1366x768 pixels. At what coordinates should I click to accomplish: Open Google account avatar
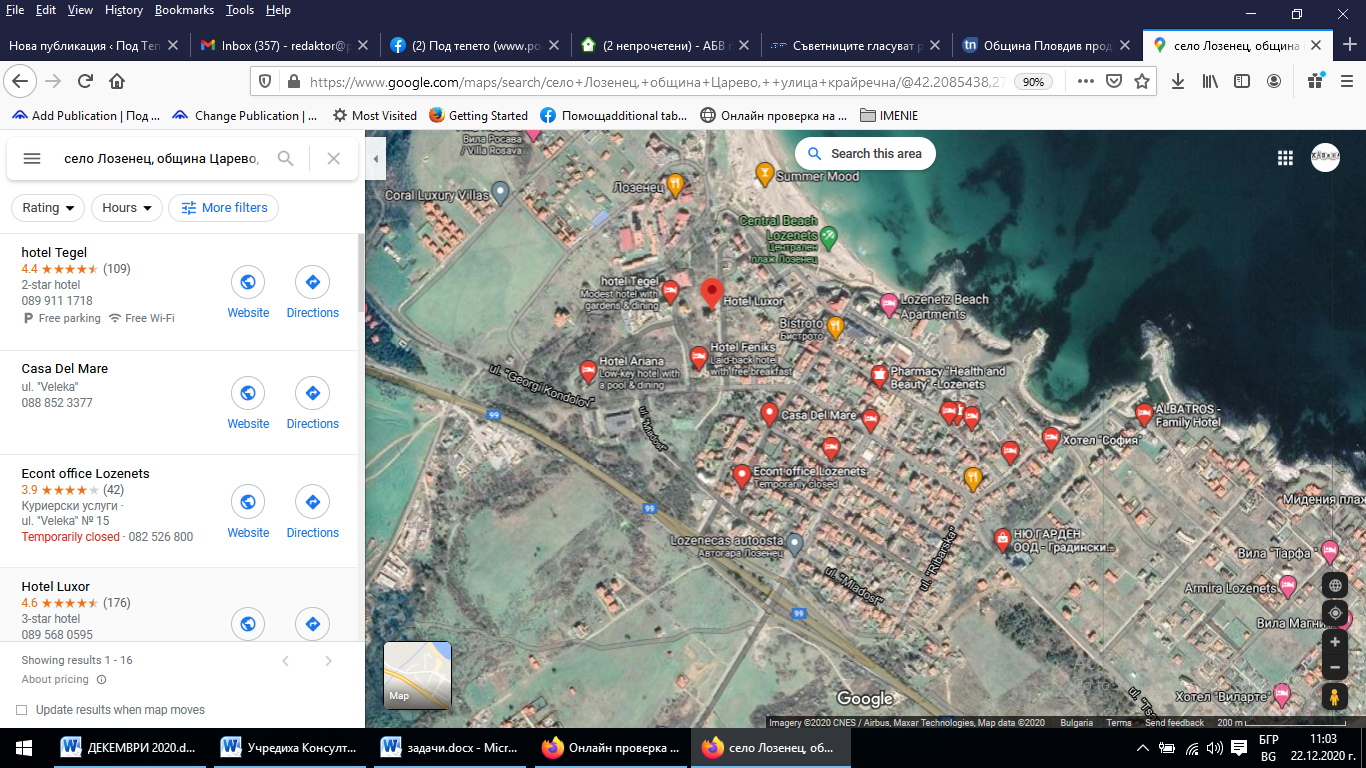1325,157
